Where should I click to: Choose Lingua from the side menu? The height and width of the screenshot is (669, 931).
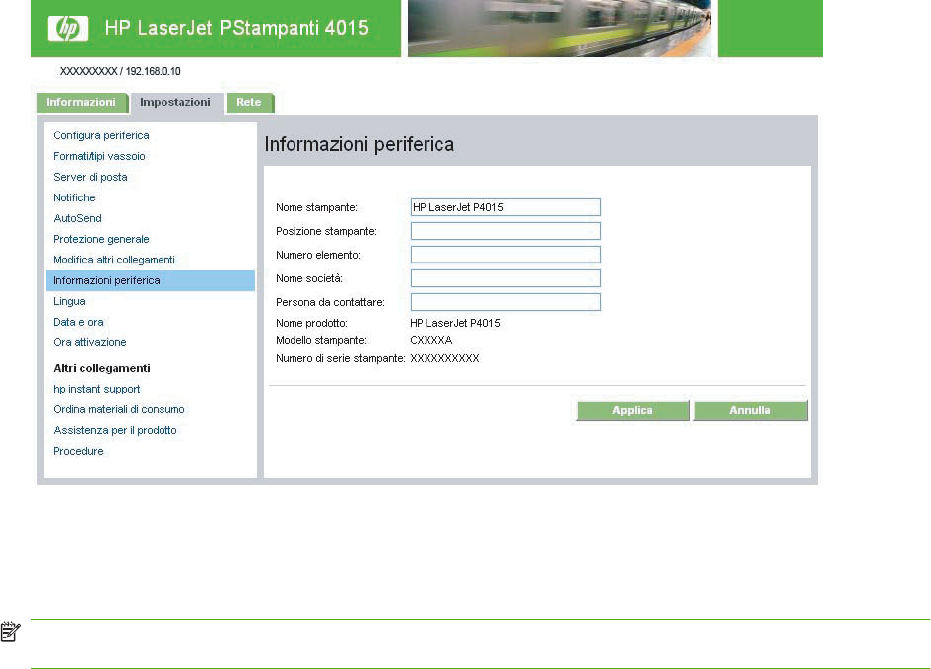[69, 301]
